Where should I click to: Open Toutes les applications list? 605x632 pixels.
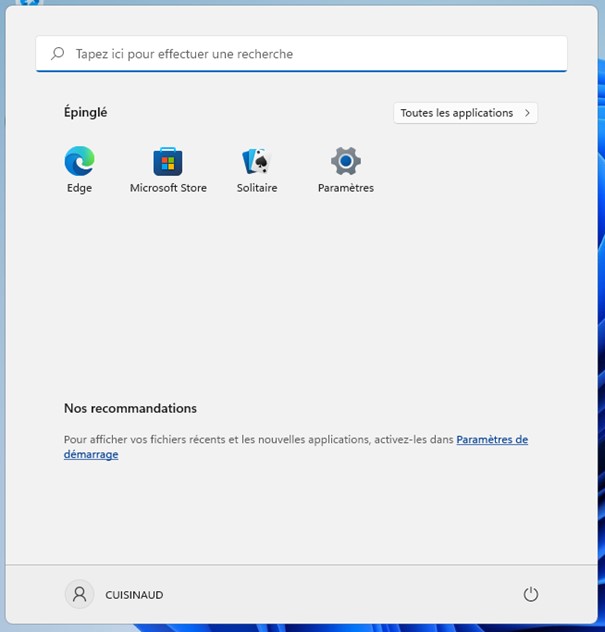[x=457, y=113]
